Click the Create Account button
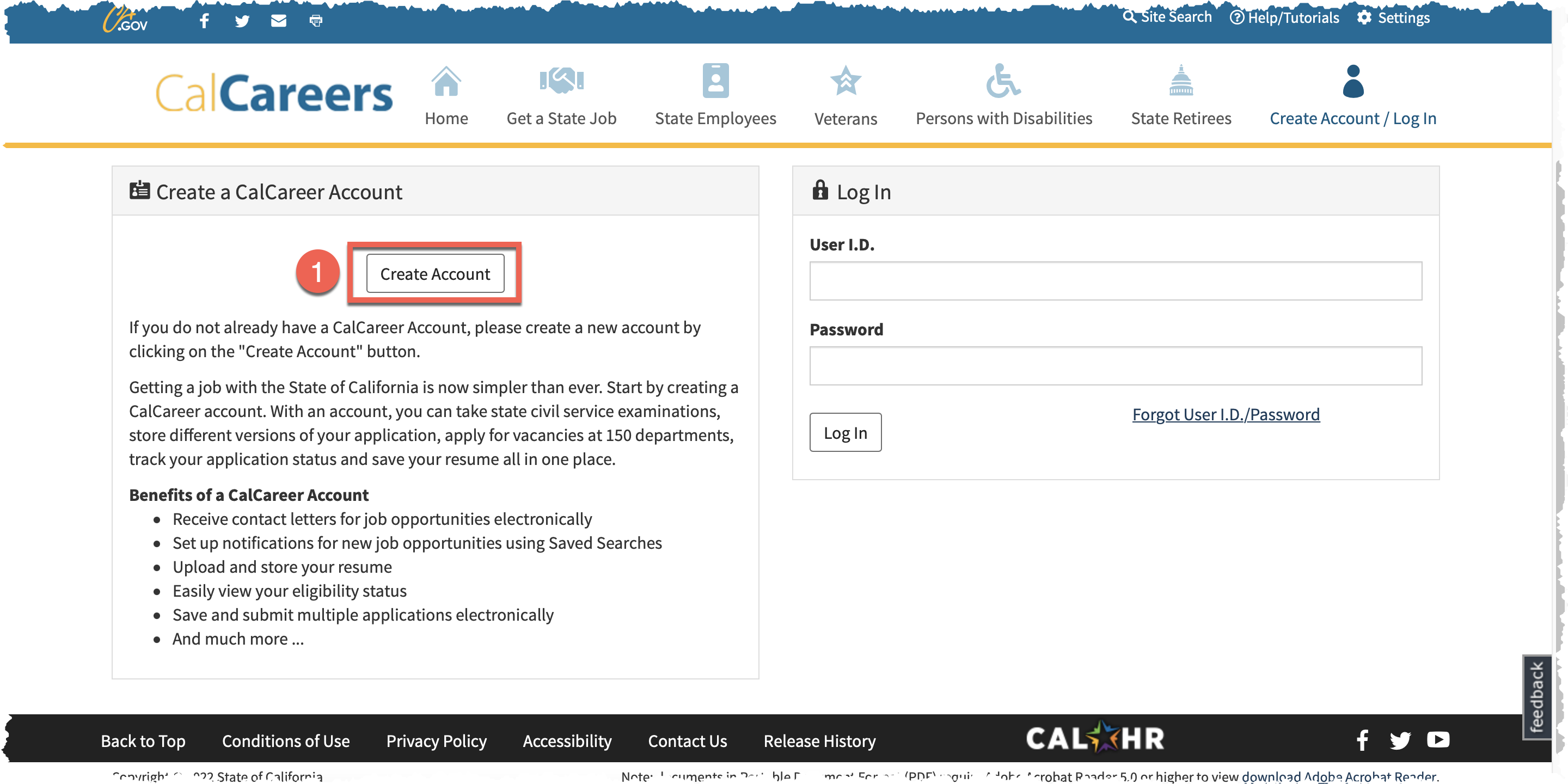This screenshot has width=1568, height=784. coord(434,274)
